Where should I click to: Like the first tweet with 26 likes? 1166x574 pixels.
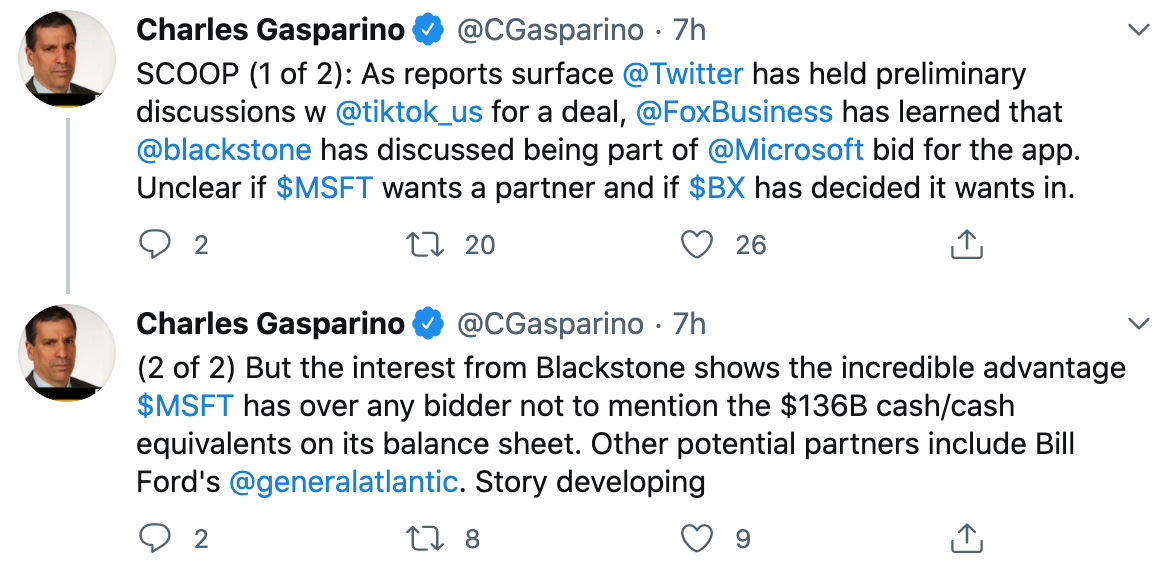coord(696,244)
